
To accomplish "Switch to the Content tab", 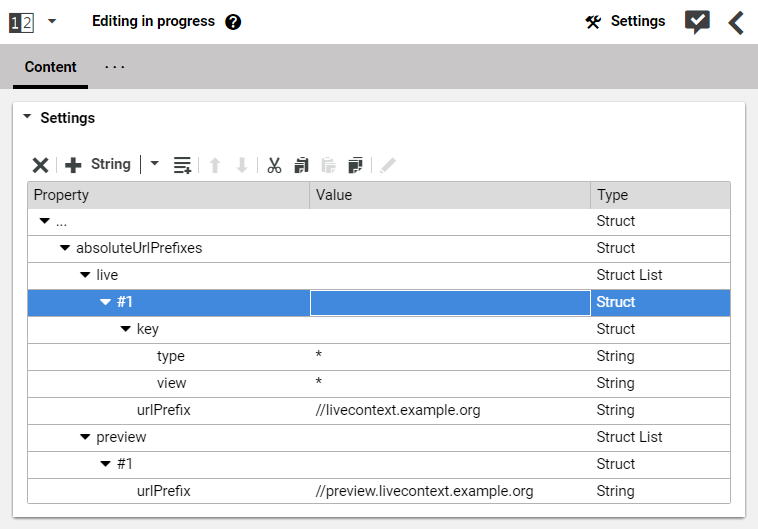I will pos(50,67).
